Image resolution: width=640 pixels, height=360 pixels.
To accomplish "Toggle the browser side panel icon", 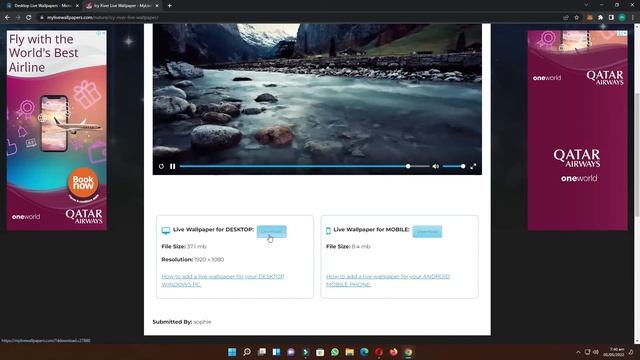I will click(x=611, y=18).
